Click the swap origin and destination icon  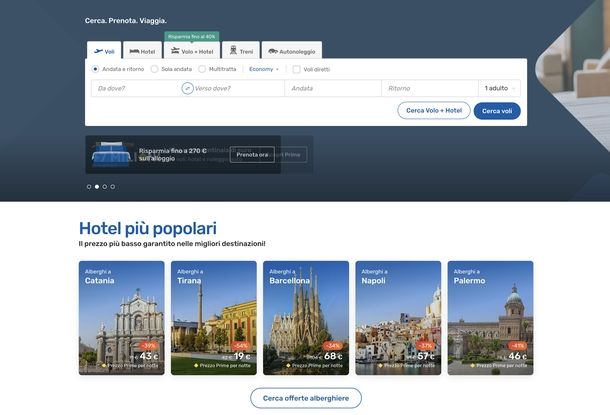coord(187,88)
